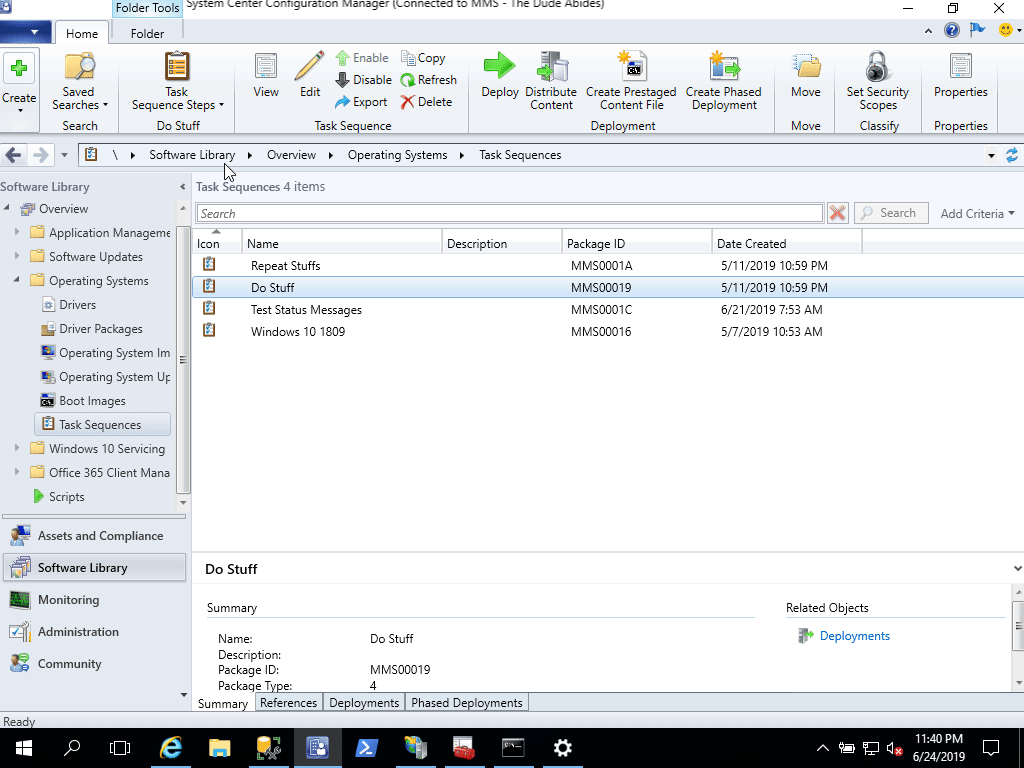Click Create Prestaged Content File

point(631,82)
